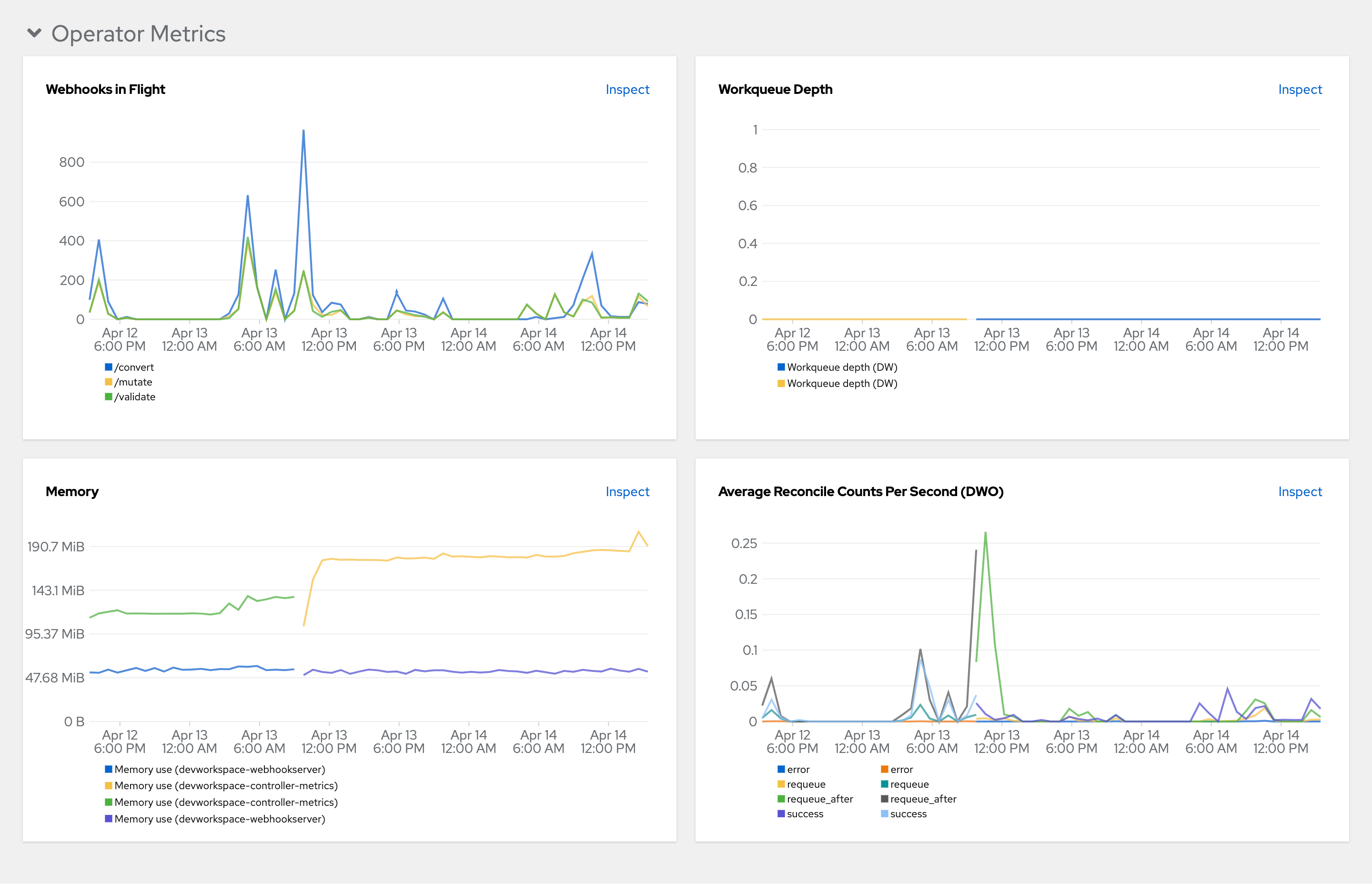Viewport: 1372px width, 884px height.
Task: Toggle the teal requeue series in reconcile legend
Action: 908,783
